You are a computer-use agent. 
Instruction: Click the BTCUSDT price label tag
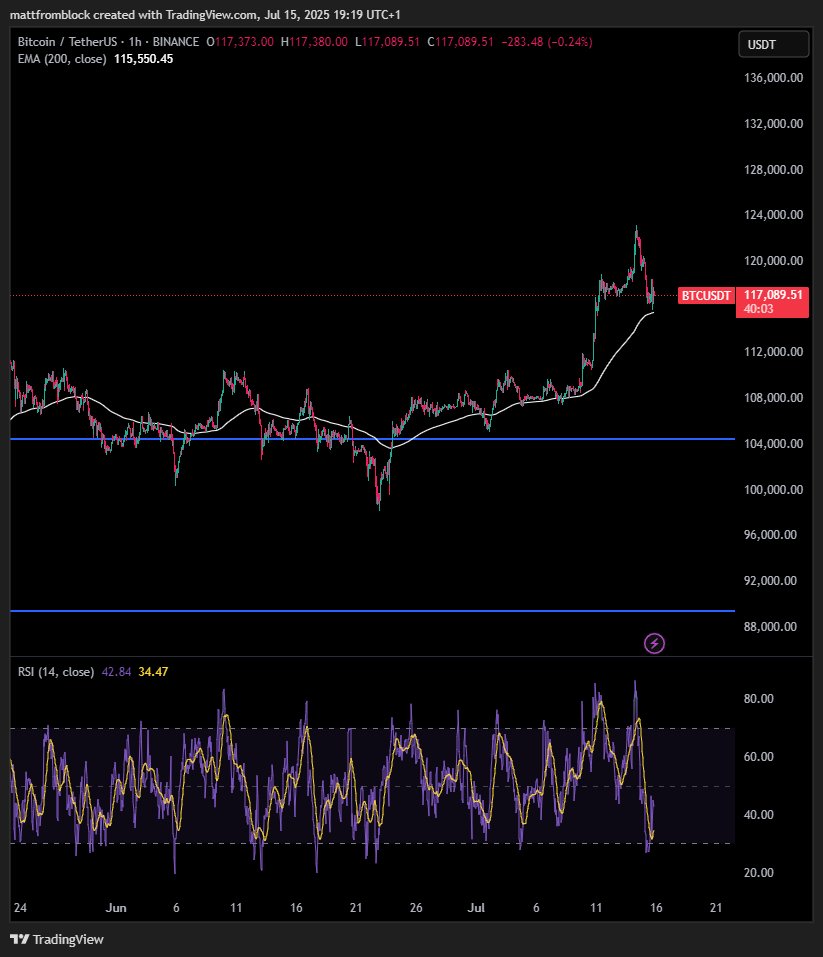coord(706,295)
